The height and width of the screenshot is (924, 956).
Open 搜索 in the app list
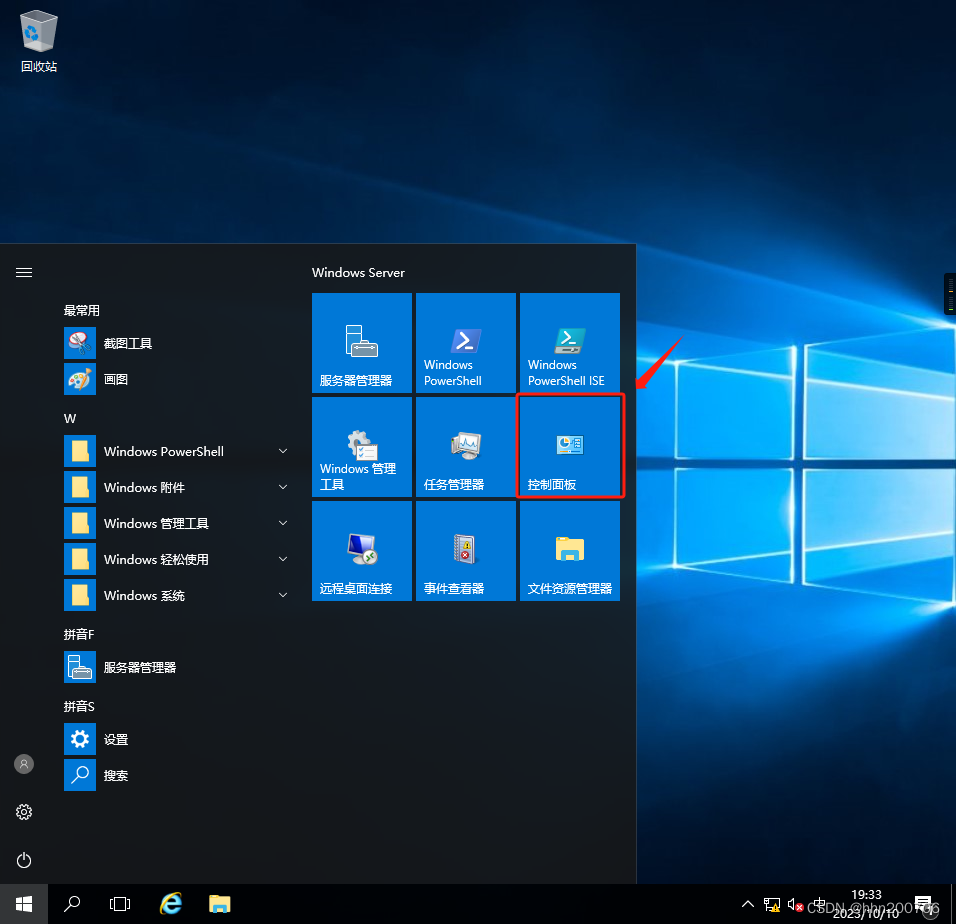[177, 775]
